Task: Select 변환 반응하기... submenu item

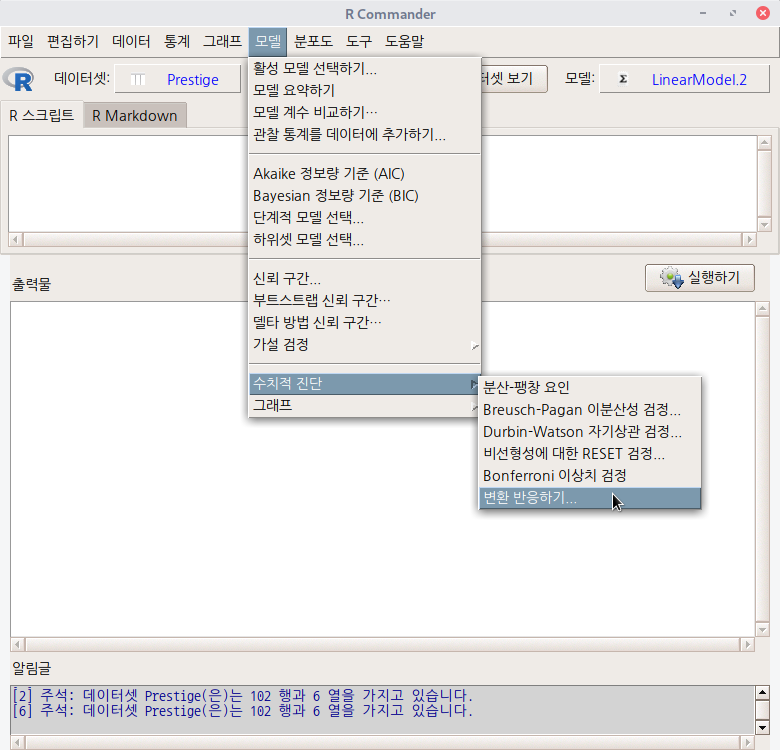Action: pos(590,498)
